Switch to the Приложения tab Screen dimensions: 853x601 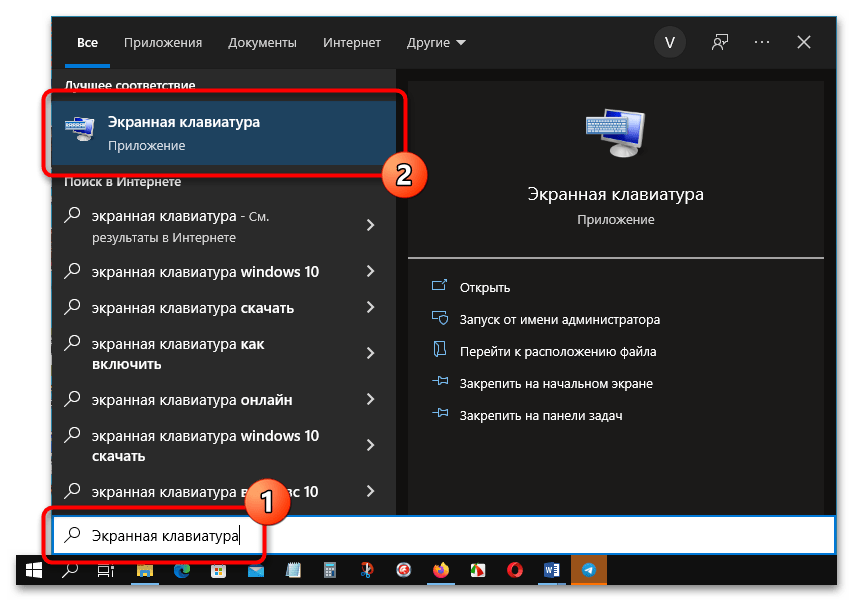point(163,43)
